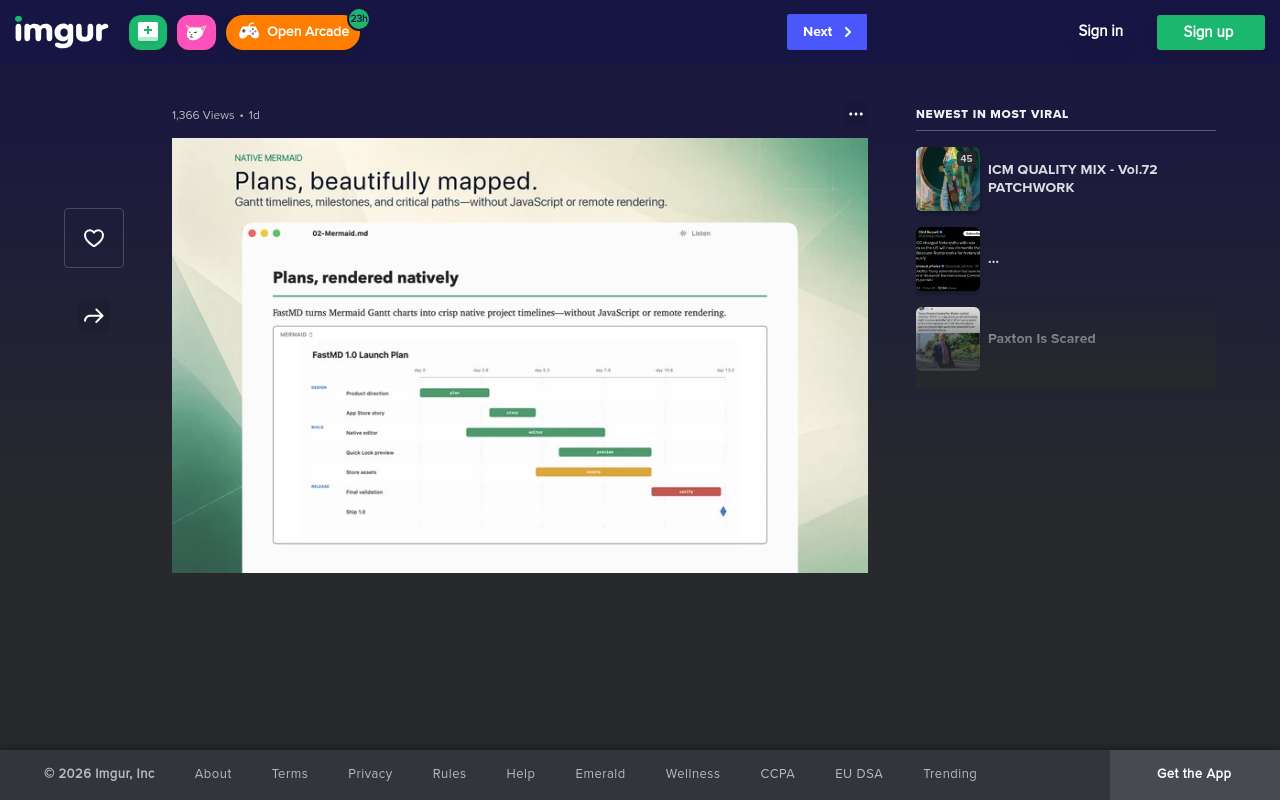1280x800 pixels.
Task: Open the Emerald footer link
Action: click(x=600, y=774)
